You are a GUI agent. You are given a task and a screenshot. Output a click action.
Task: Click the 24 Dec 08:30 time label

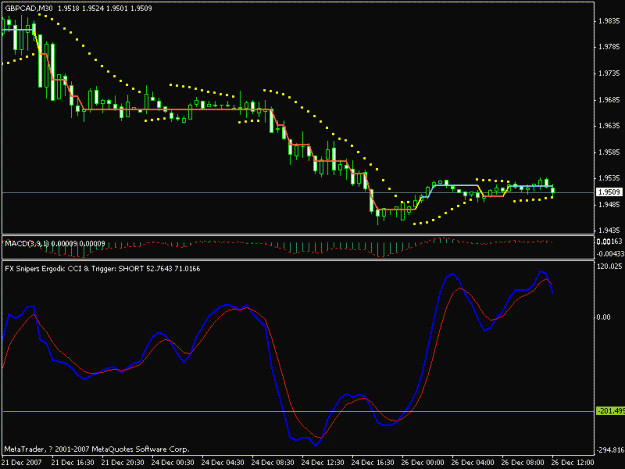[273, 463]
